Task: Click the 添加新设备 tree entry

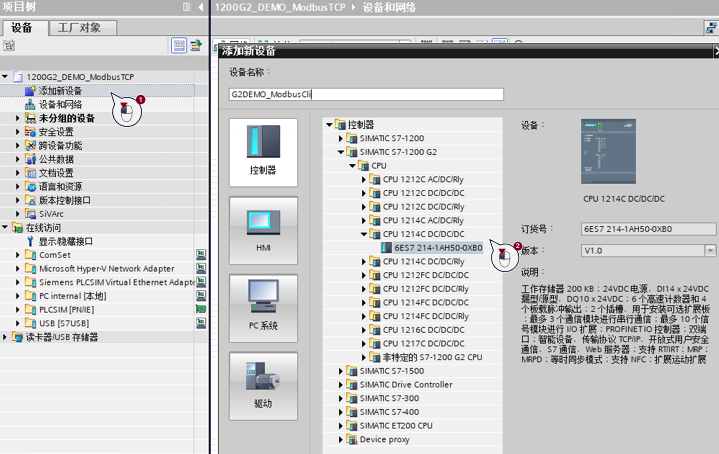Action: click(60, 91)
